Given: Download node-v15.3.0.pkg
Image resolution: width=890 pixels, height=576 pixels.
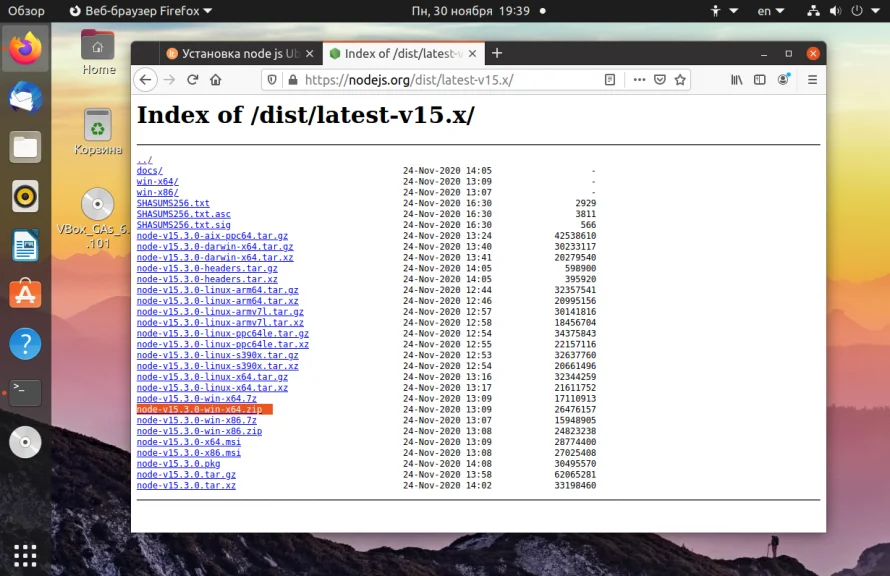Looking at the screenshot, I should (178, 464).
